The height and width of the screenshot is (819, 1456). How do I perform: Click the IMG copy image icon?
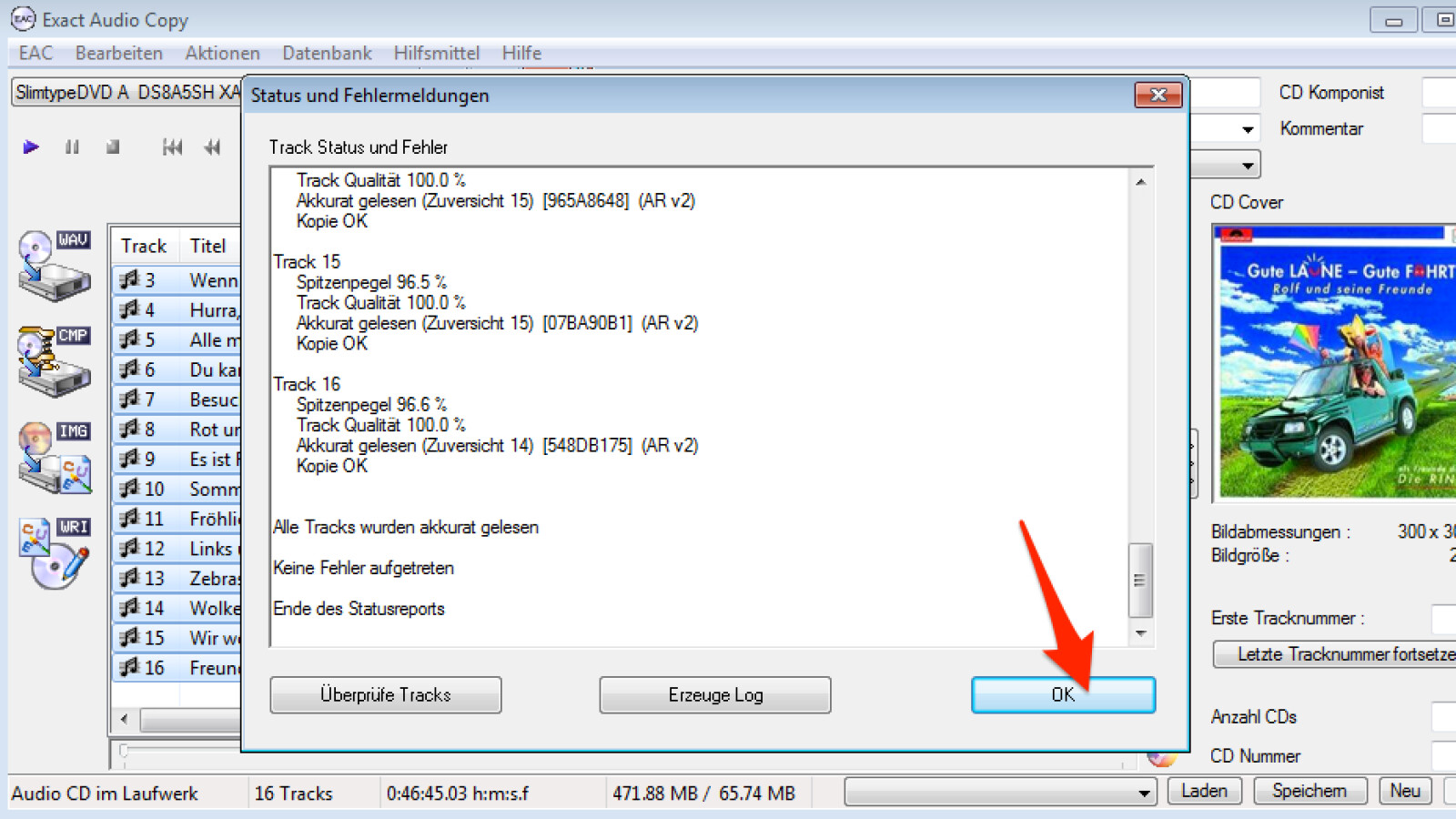click(x=55, y=457)
